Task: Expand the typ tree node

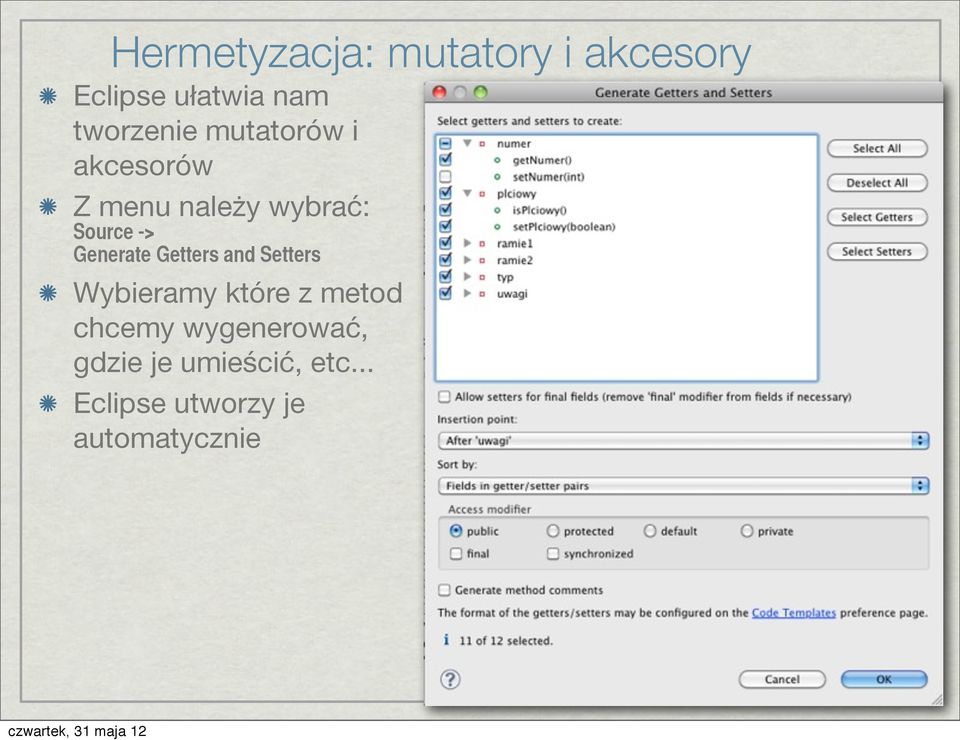Action: point(467,277)
